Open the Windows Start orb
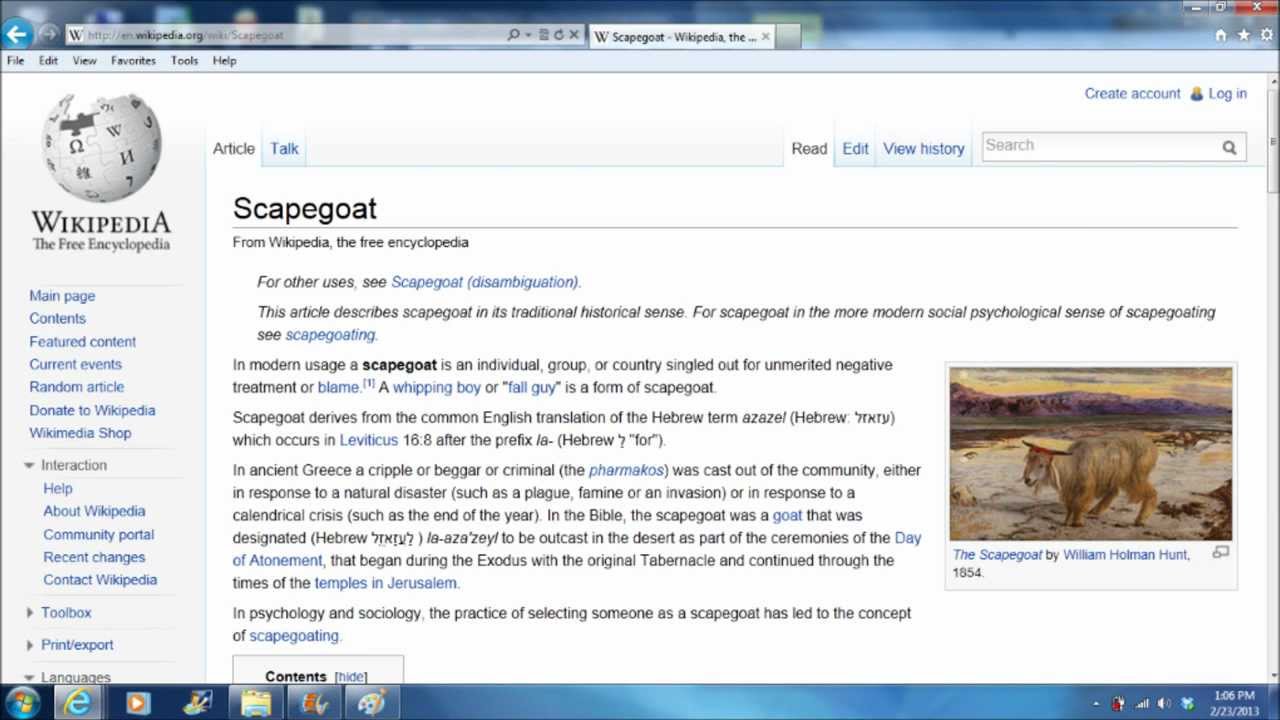1280x720 pixels. click(x=22, y=702)
